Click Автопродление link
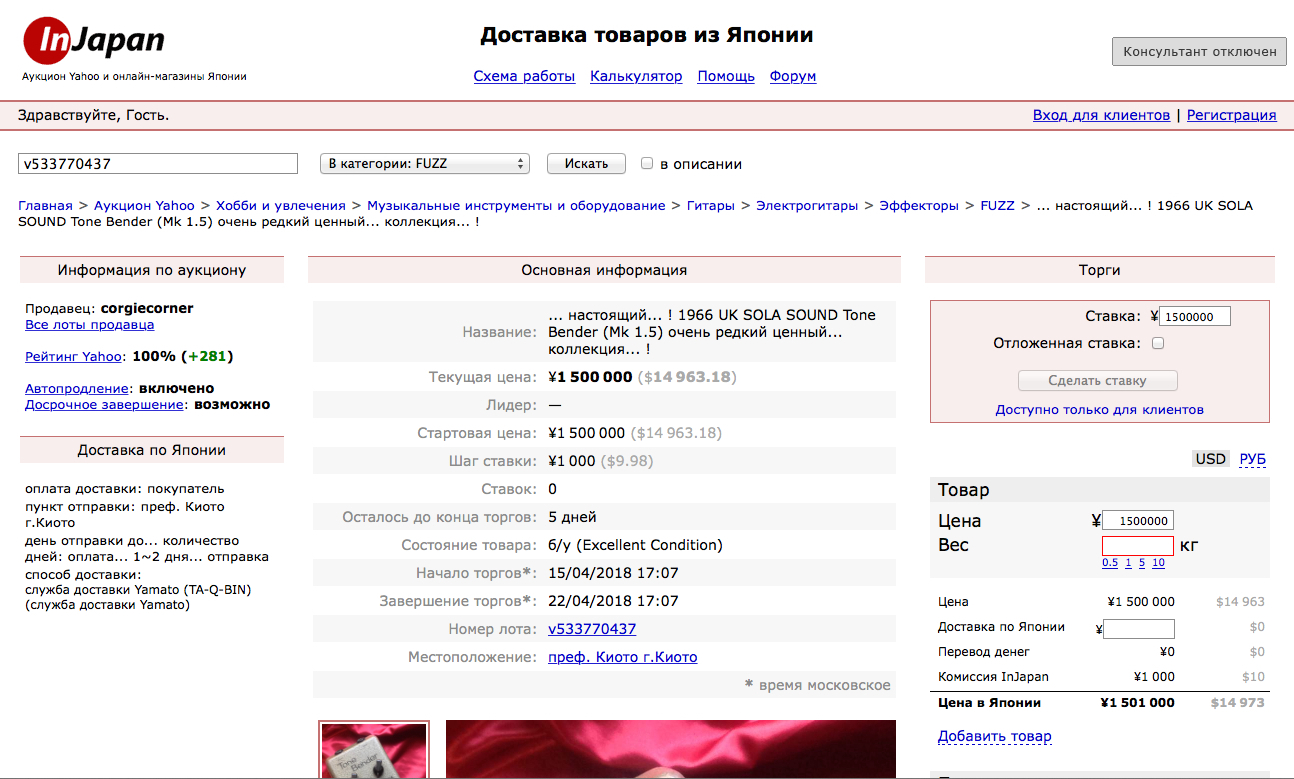Image resolution: width=1294 pixels, height=779 pixels. coord(77,388)
